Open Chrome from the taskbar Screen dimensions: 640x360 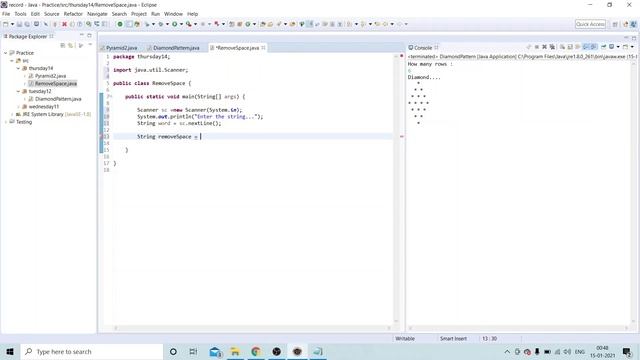[x=256, y=351]
